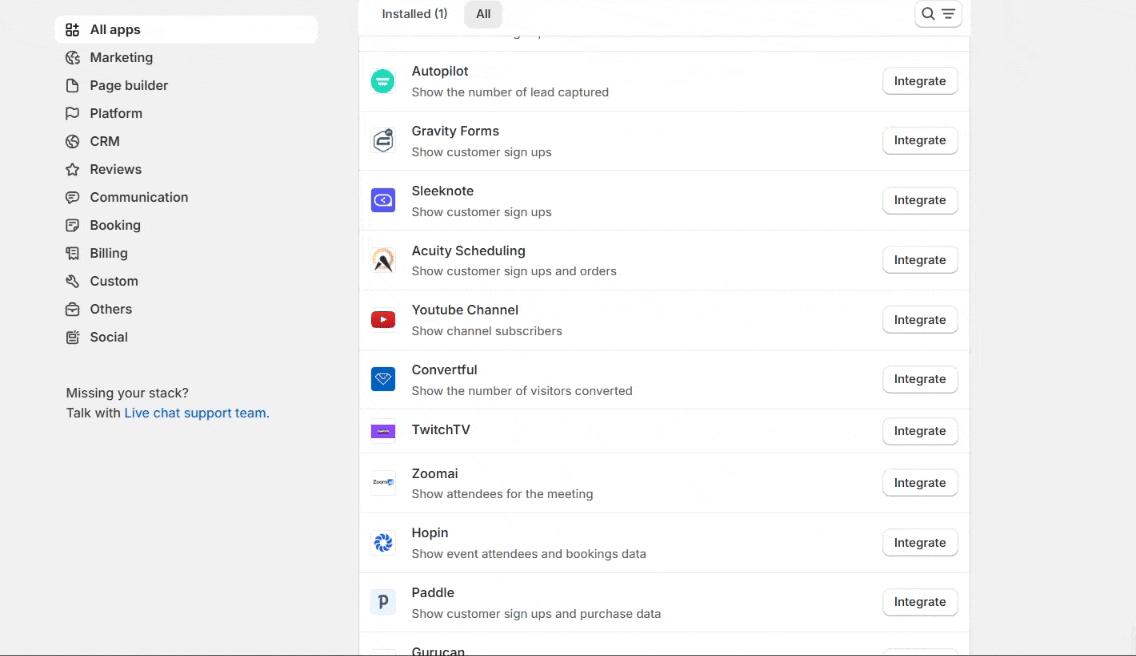The image size is (1136, 656).
Task: Select the CRM category in sidebar
Action: click(x=104, y=142)
